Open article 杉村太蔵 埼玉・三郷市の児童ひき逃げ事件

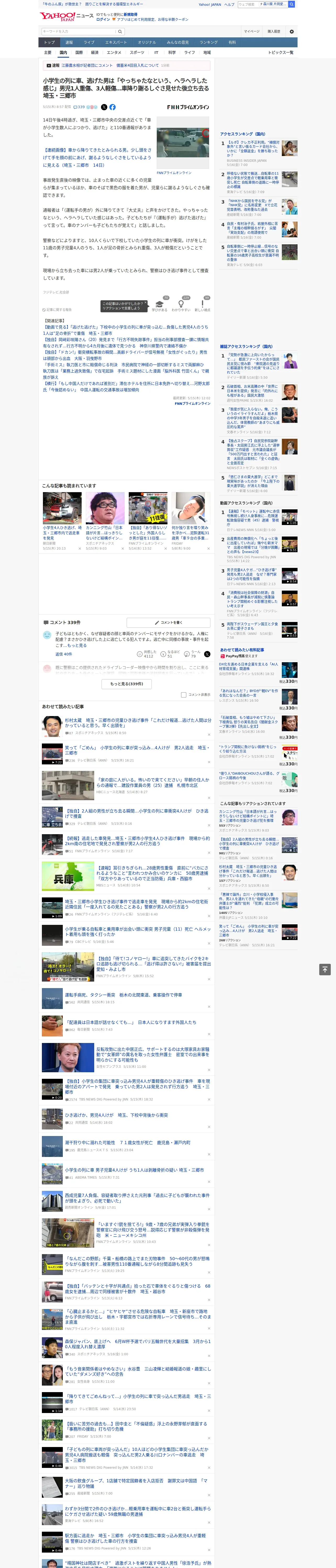point(138,723)
